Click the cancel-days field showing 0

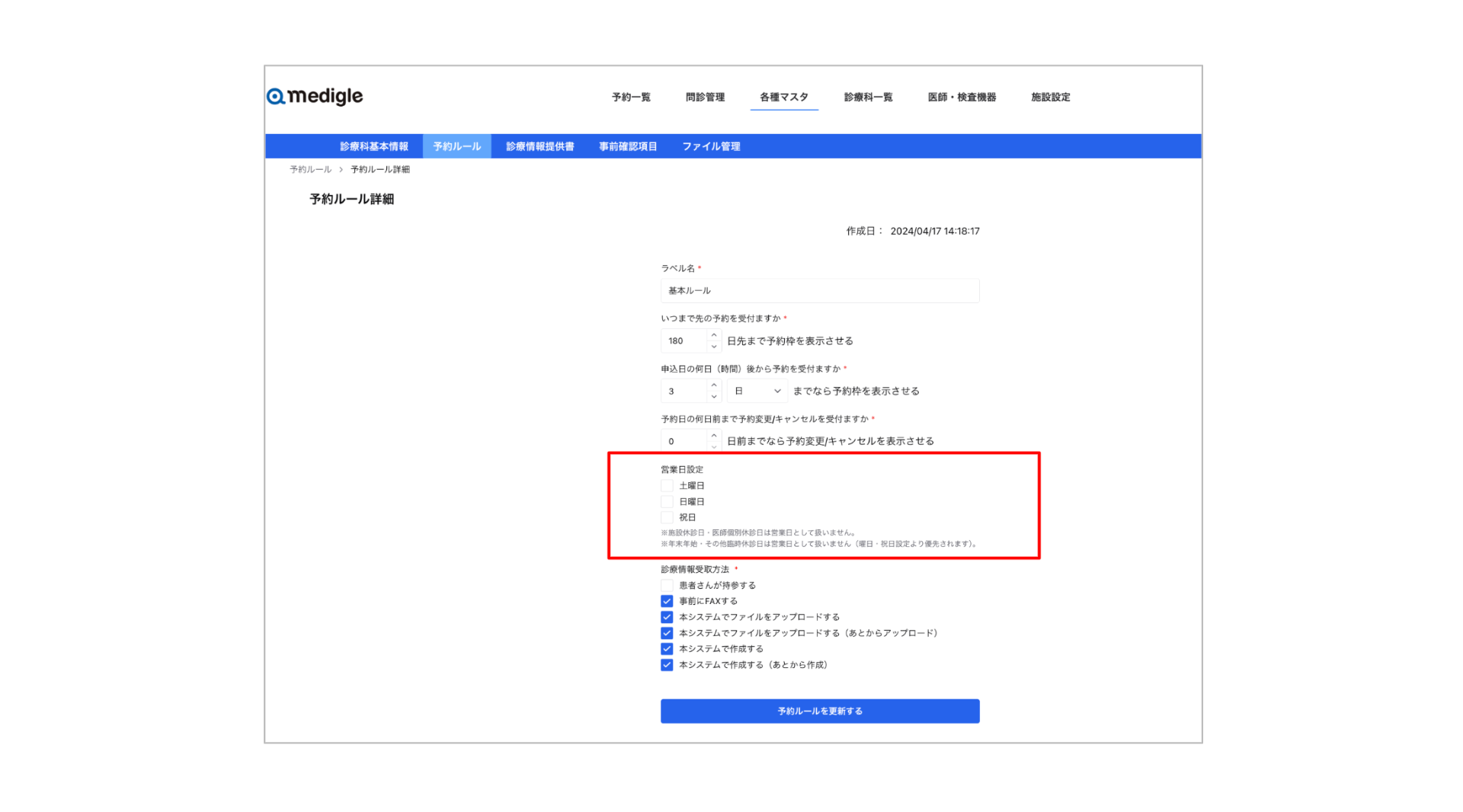(x=684, y=441)
